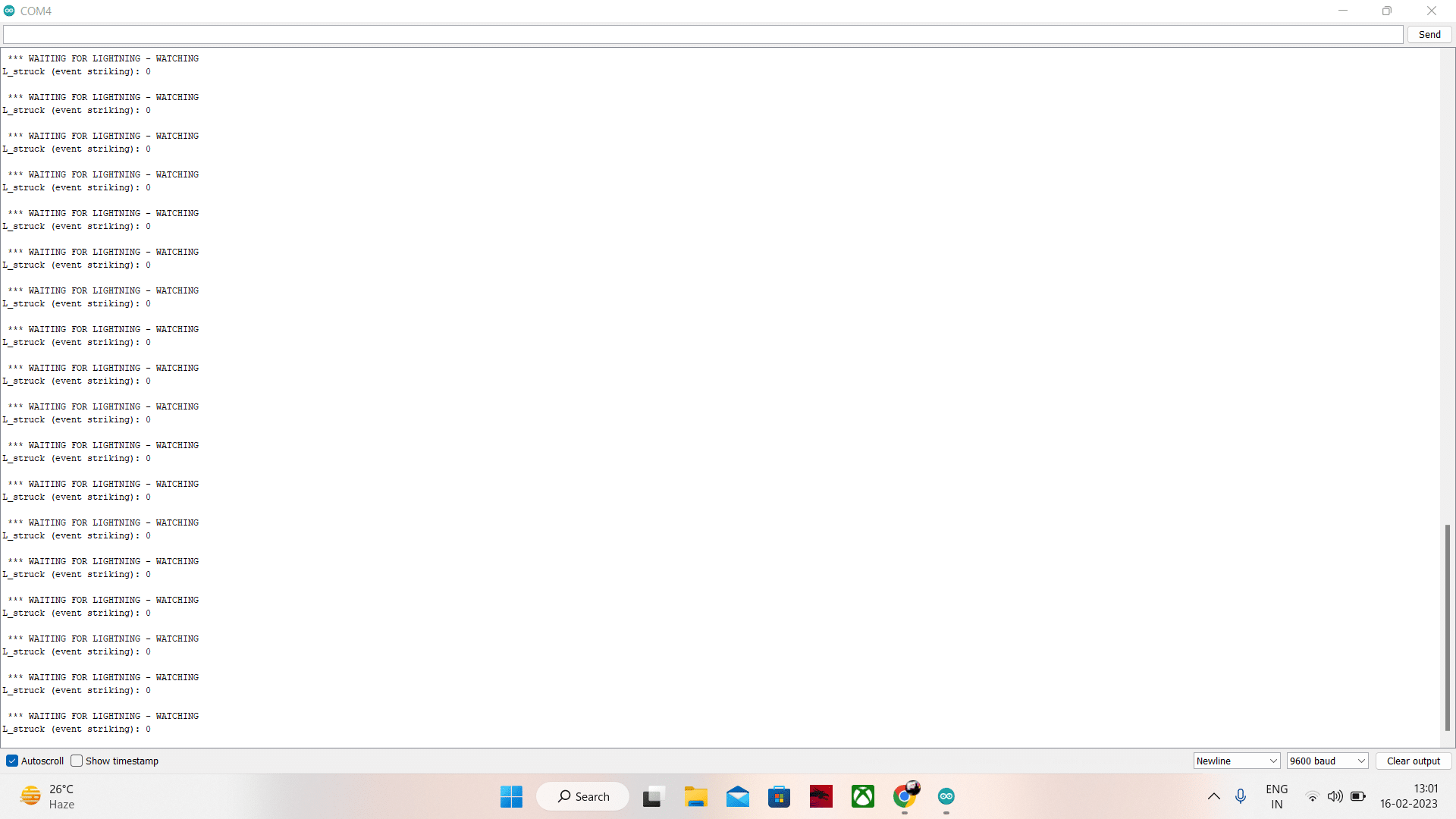Image resolution: width=1456 pixels, height=819 pixels.
Task: Click the Arduino logo in title bar
Action: tap(9, 11)
